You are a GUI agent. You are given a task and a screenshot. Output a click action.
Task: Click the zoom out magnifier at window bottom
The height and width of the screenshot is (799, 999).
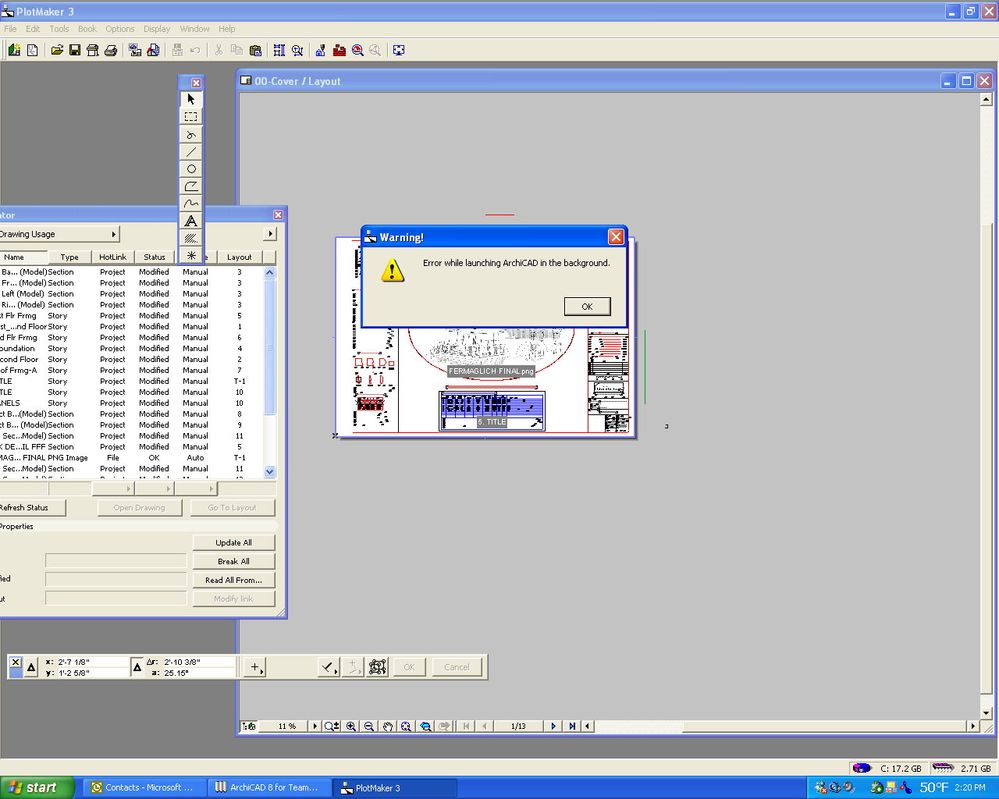[369, 726]
